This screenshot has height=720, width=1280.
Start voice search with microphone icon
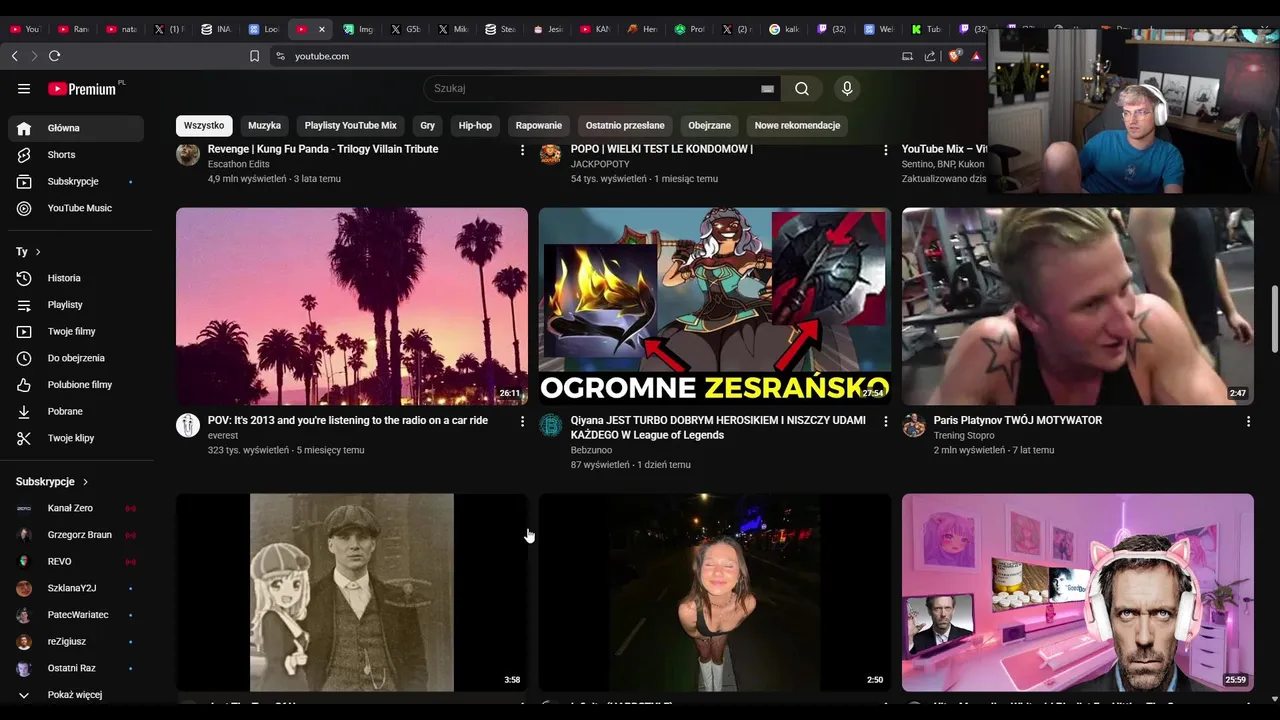pyautogui.click(x=847, y=88)
